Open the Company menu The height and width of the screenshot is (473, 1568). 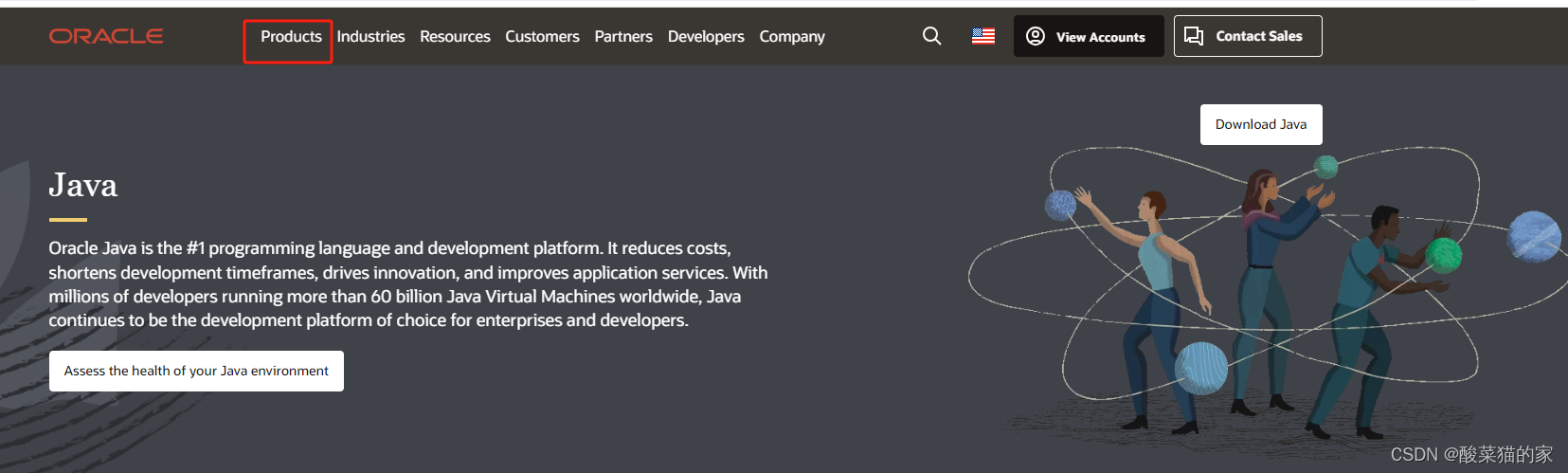coord(792,36)
